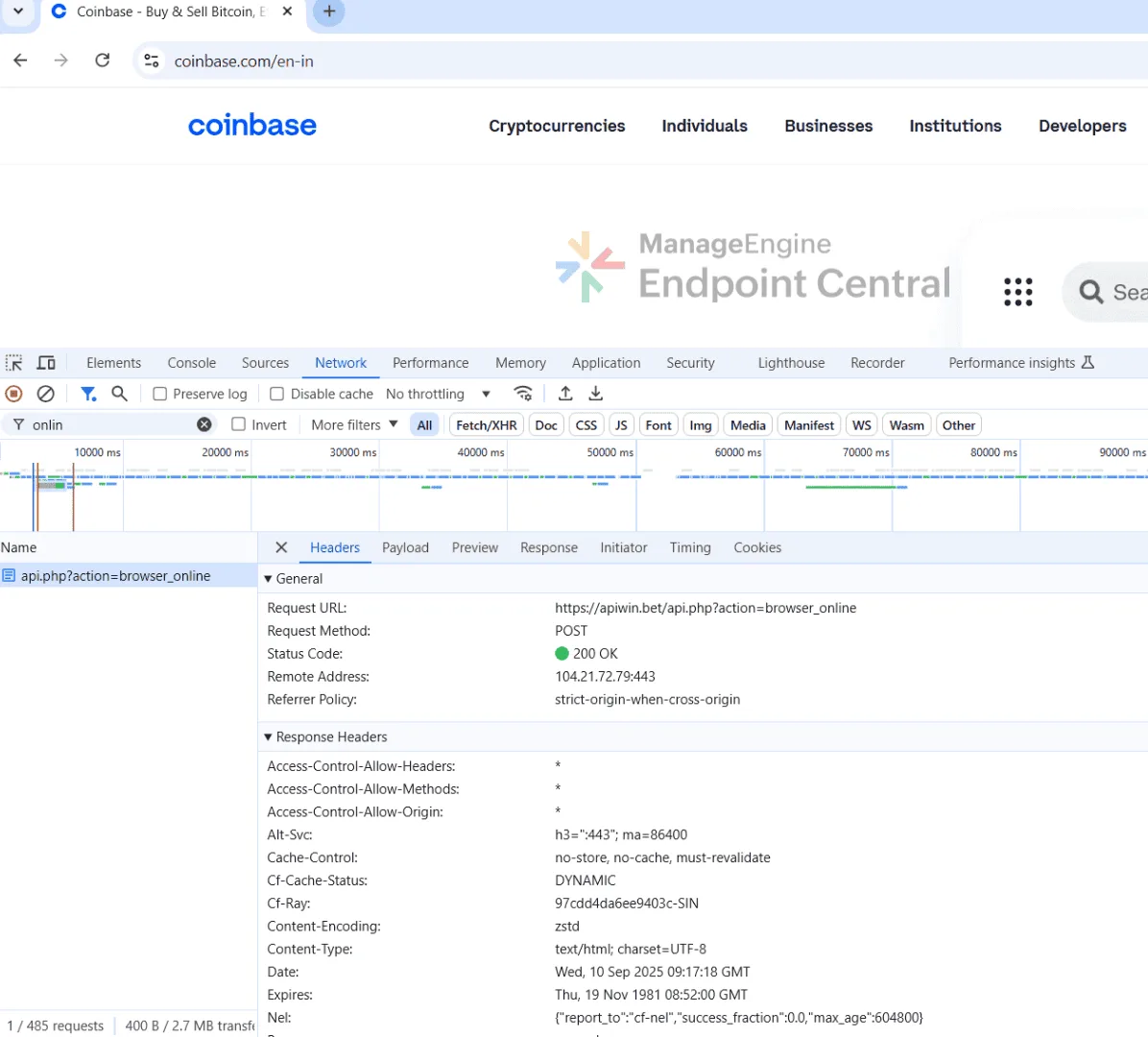
Task: Toggle the Wasm filter
Action: point(906,425)
